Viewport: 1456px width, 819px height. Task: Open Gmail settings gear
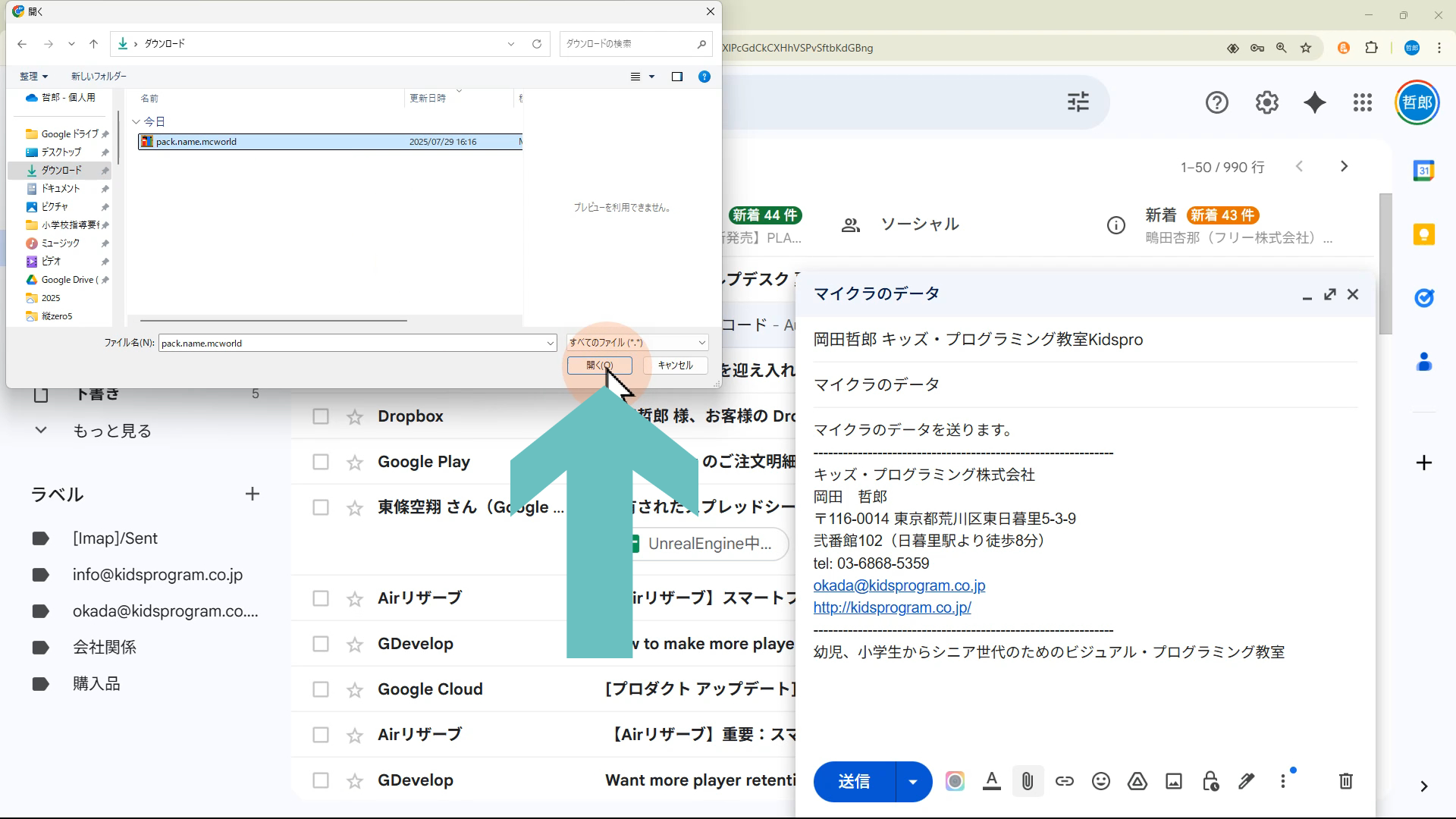coord(1266,102)
